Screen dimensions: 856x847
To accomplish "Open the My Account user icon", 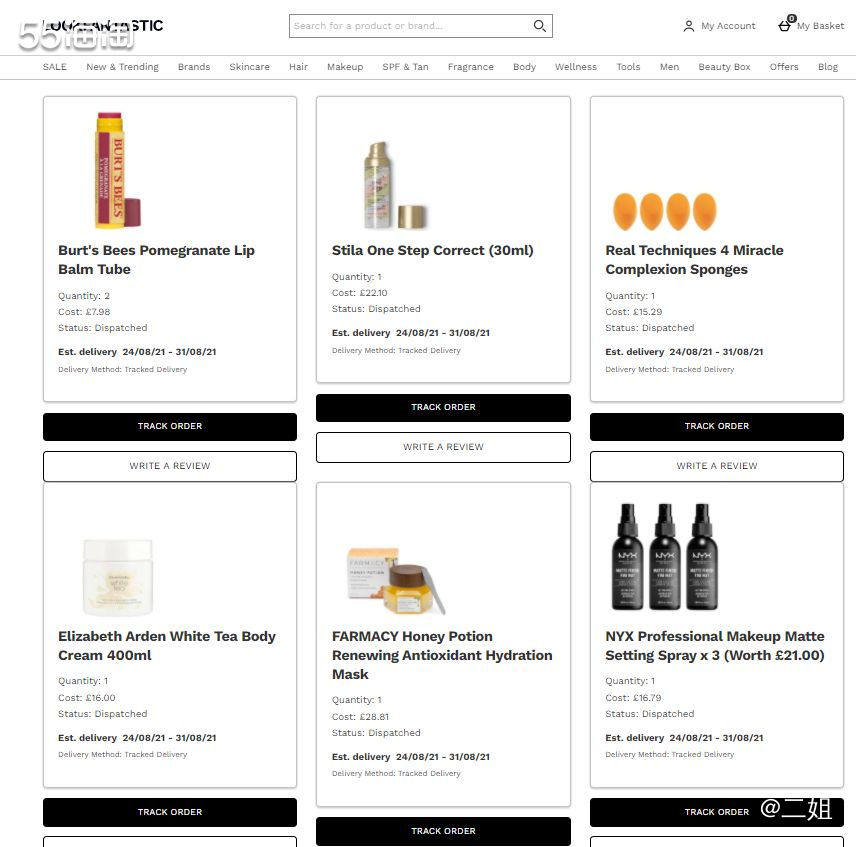I will tap(689, 26).
